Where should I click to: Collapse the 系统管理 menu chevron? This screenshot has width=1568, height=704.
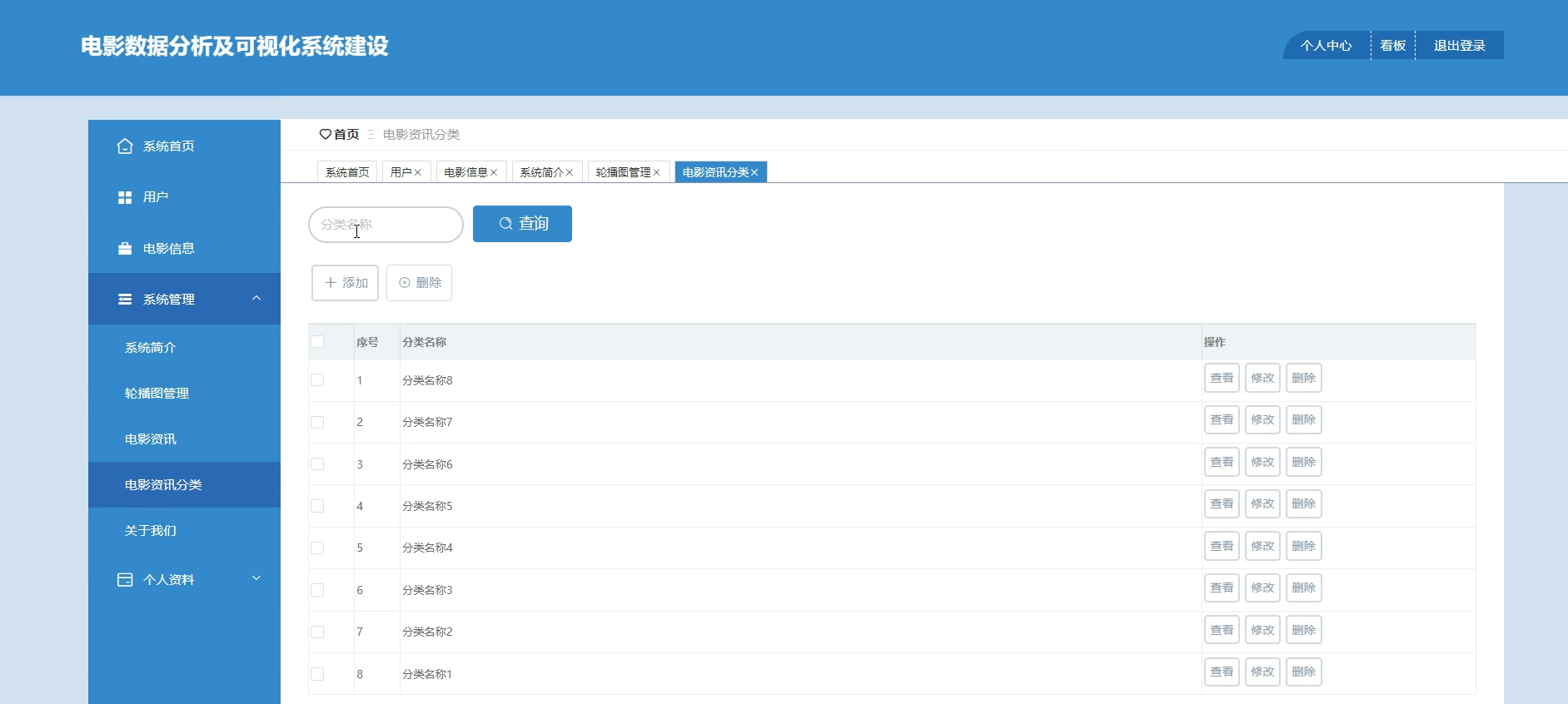click(256, 298)
